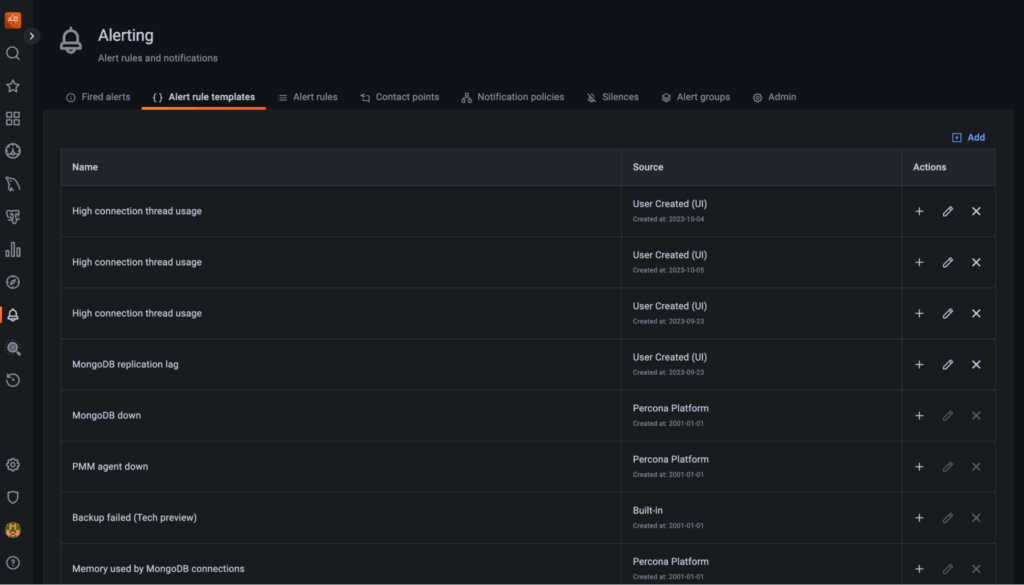Switch to the Alert rules tab
The height and width of the screenshot is (585, 1024).
[x=307, y=97]
